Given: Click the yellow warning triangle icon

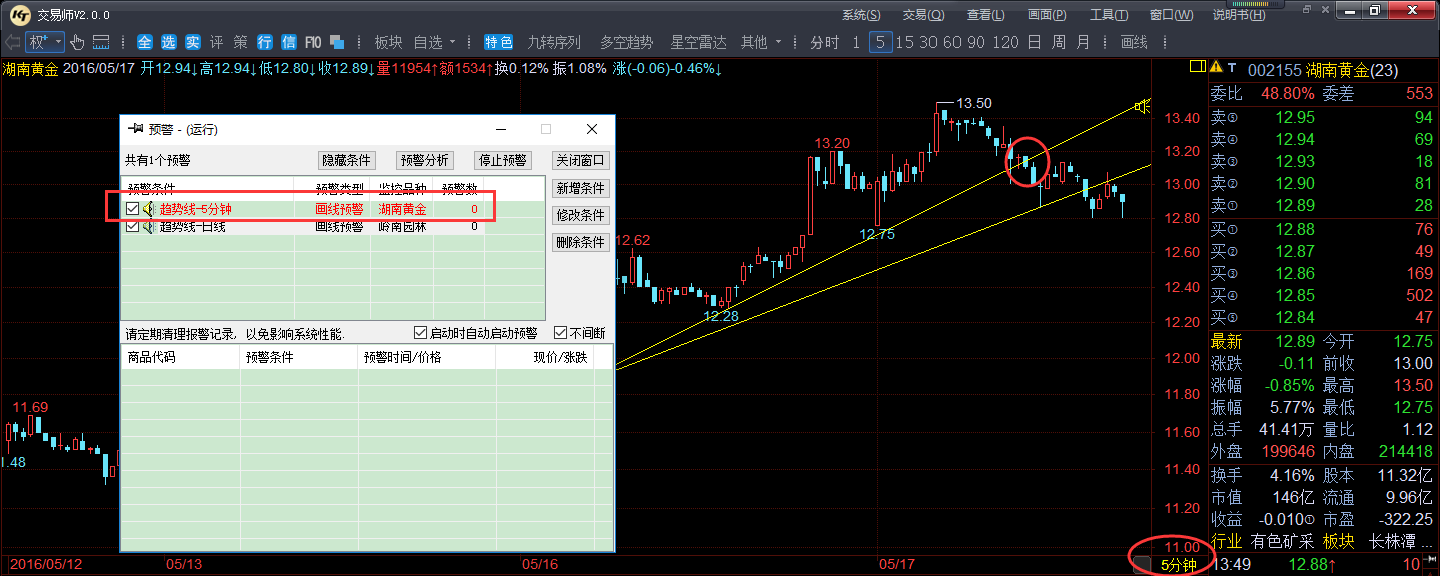Looking at the screenshot, I should point(1216,67).
